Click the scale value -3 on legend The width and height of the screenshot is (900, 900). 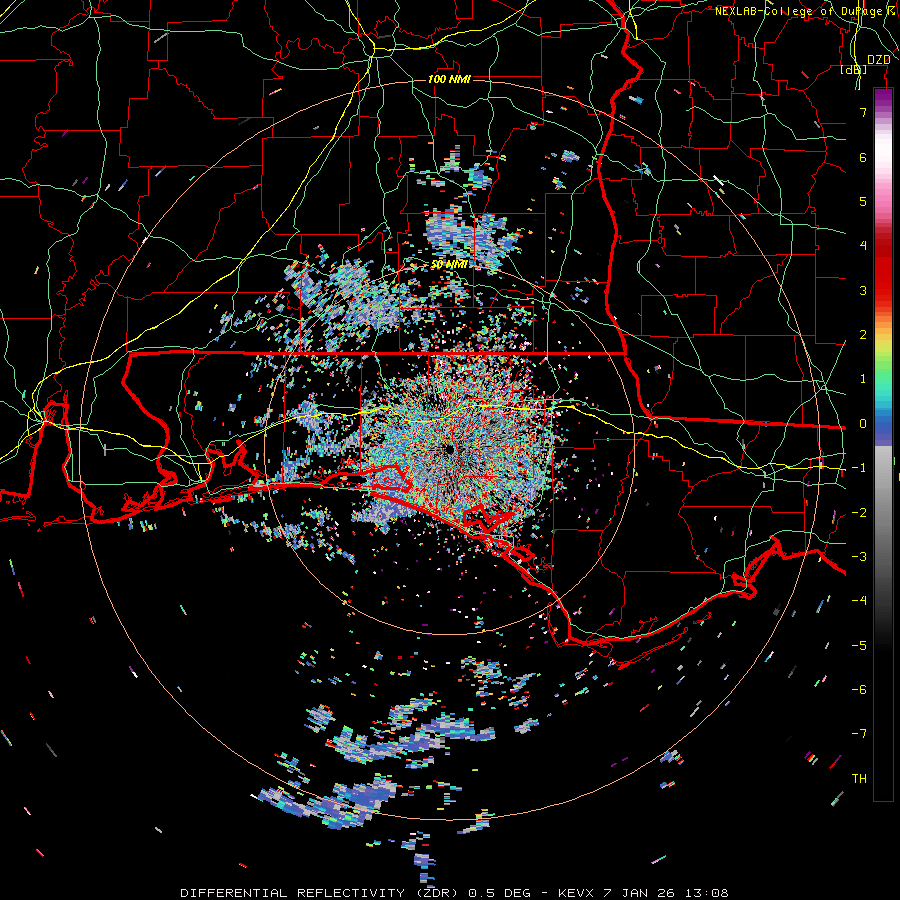pyautogui.click(x=859, y=557)
